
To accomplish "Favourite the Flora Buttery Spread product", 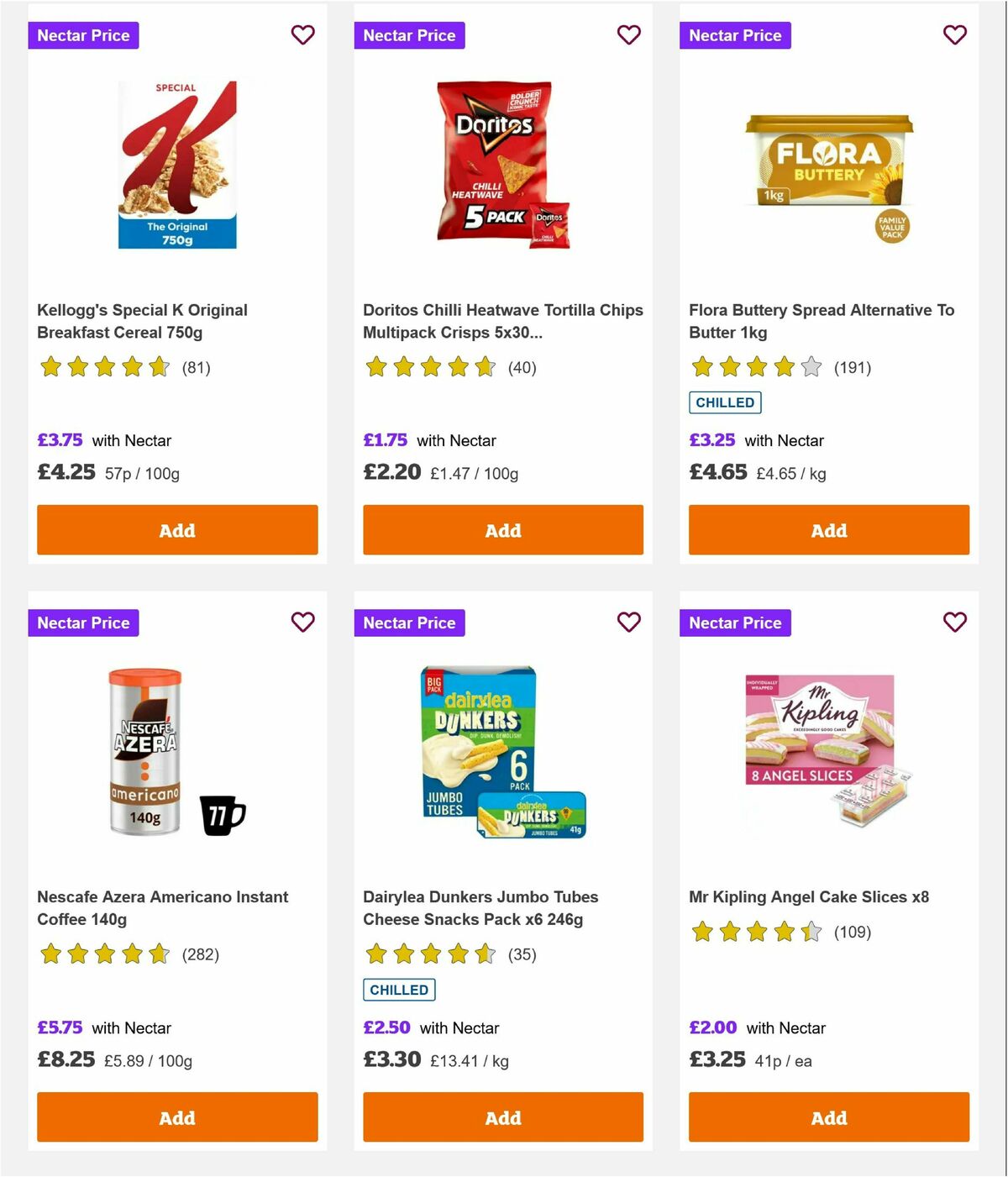I will pyautogui.click(x=954, y=35).
